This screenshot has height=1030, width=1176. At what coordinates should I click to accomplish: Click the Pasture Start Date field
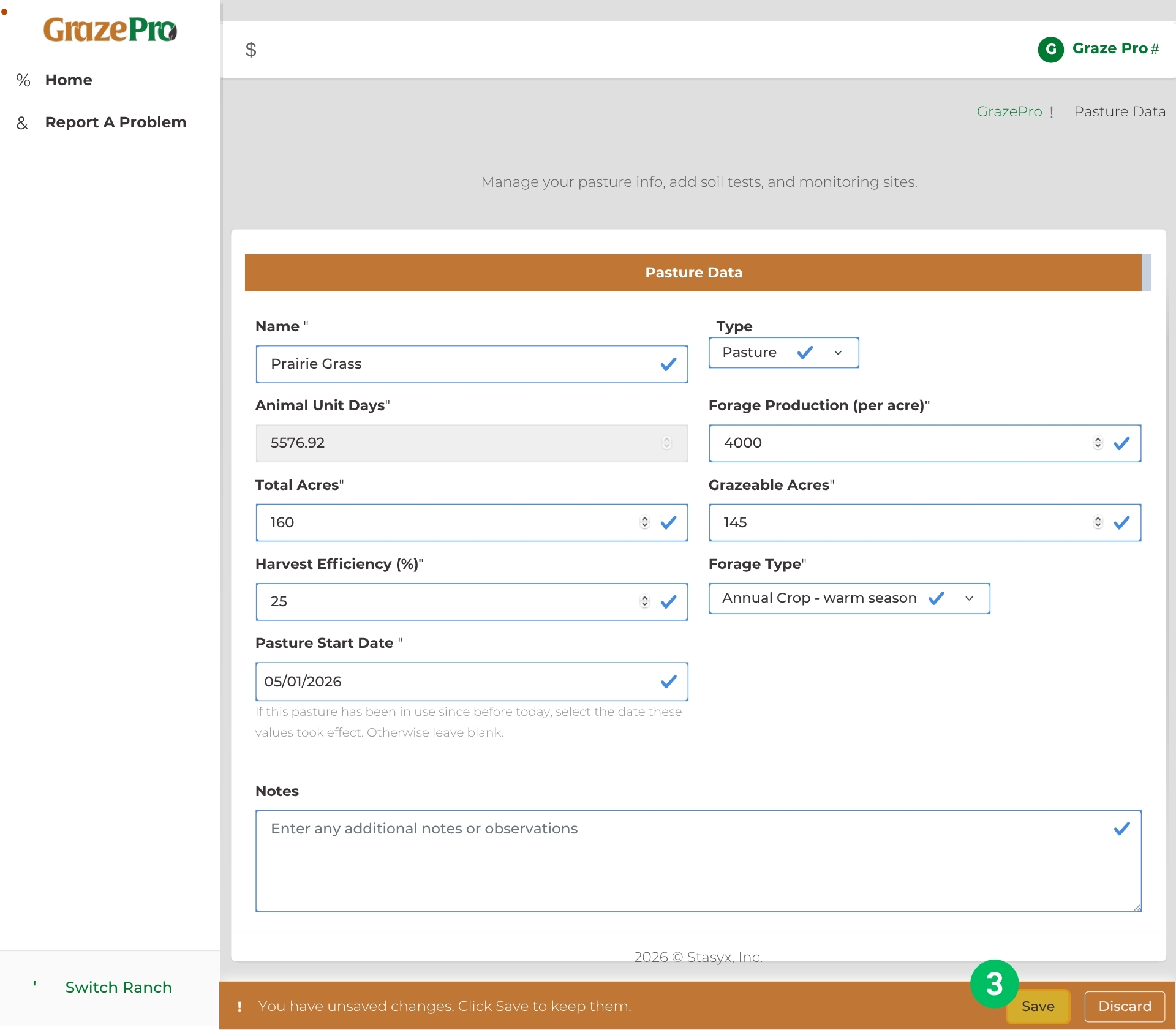[472, 682]
